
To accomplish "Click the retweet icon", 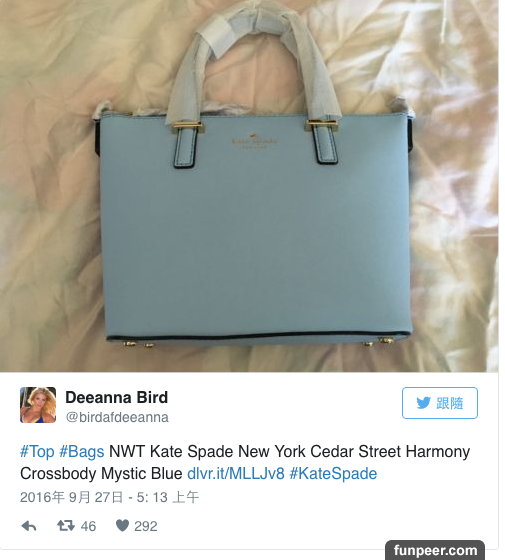I will 66,526.
